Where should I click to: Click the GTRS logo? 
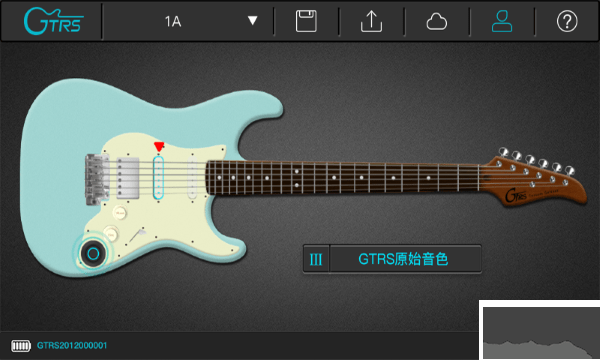click(53, 21)
